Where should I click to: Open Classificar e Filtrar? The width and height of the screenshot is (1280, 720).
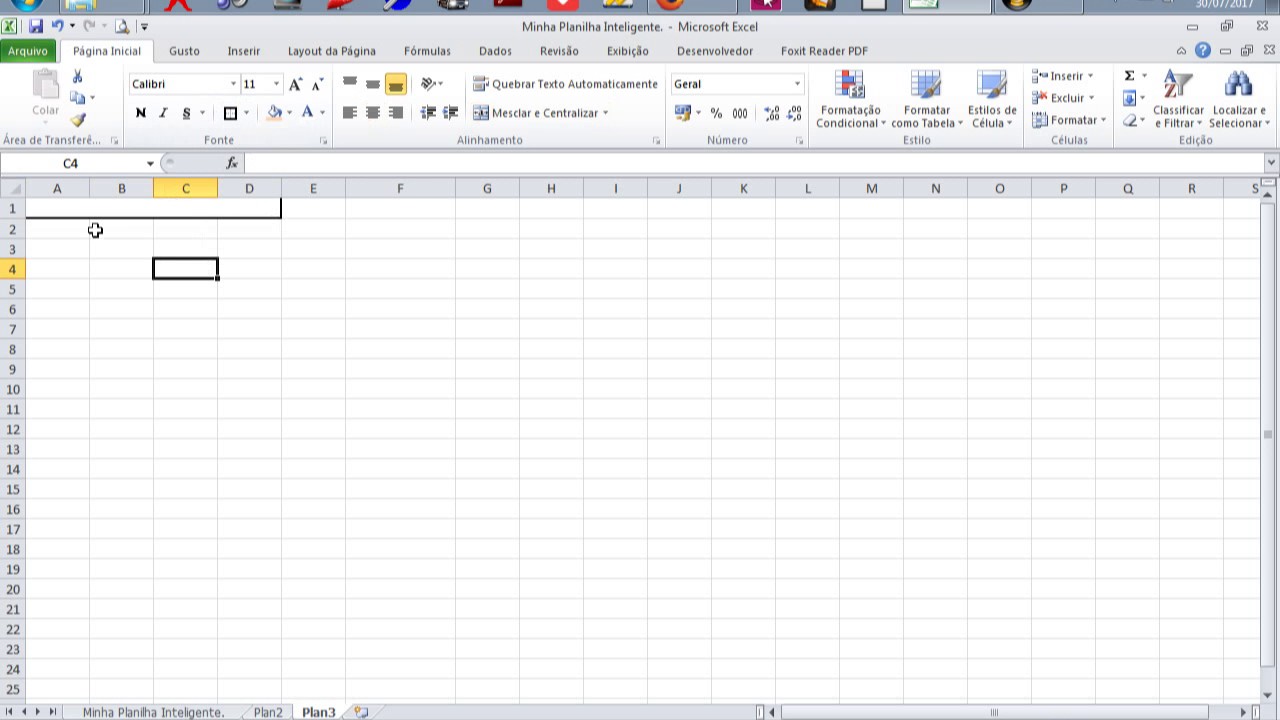point(1178,100)
